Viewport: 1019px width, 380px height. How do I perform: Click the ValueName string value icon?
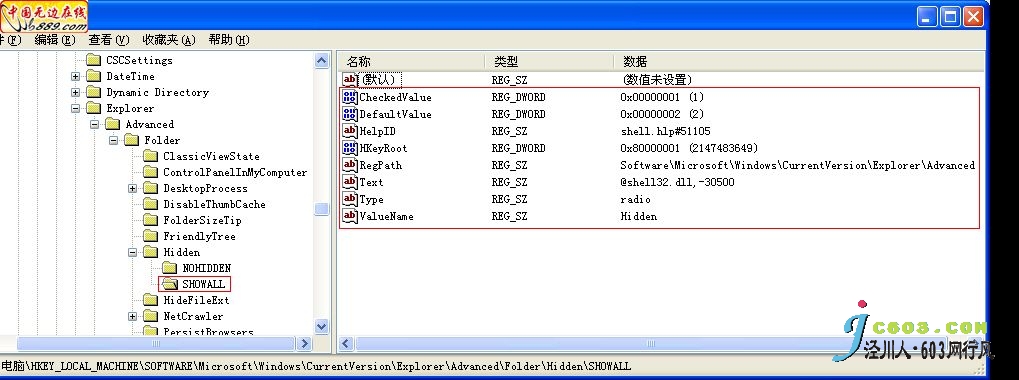click(x=350, y=216)
